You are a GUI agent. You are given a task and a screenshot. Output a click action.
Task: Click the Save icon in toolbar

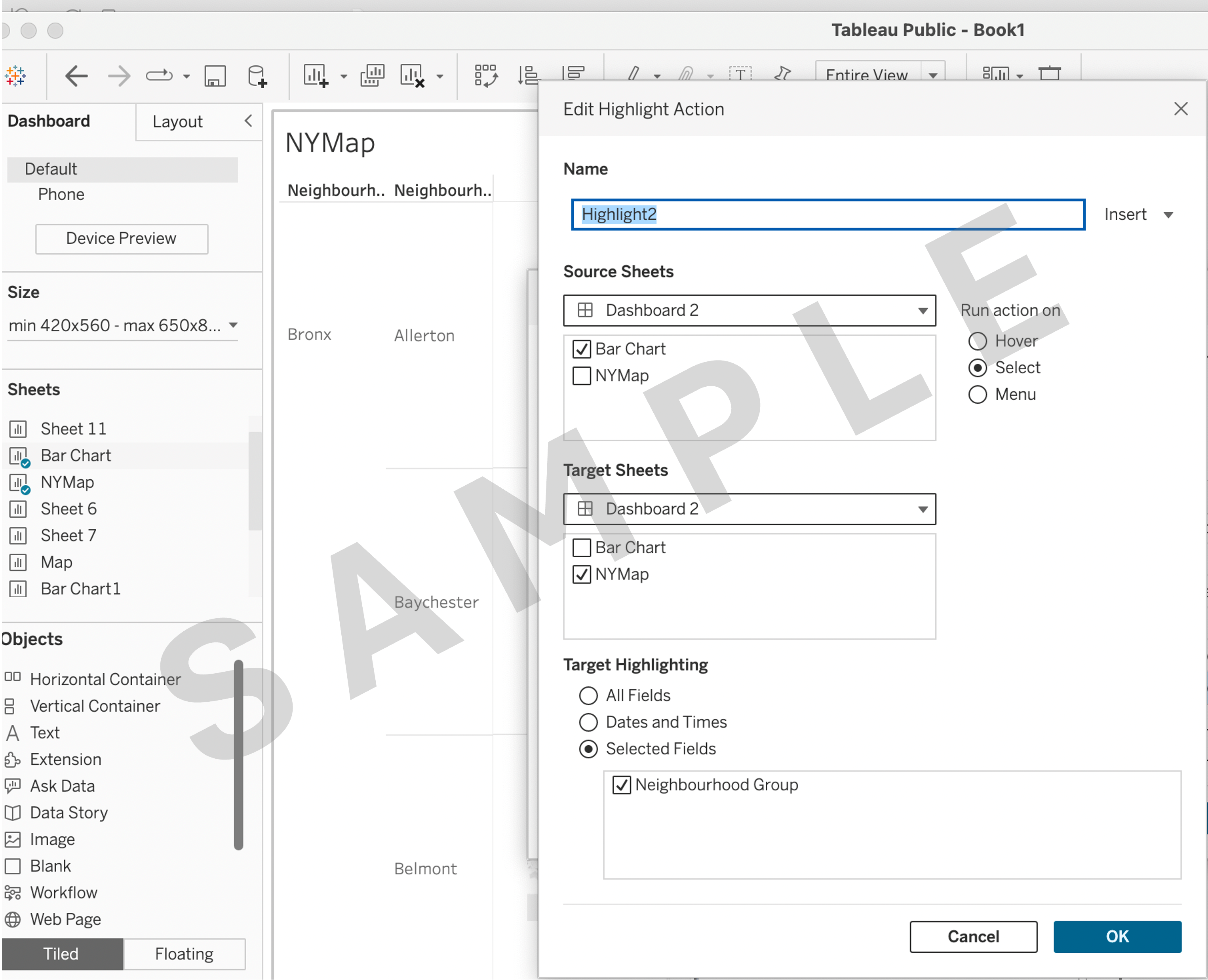coord(215,76)
